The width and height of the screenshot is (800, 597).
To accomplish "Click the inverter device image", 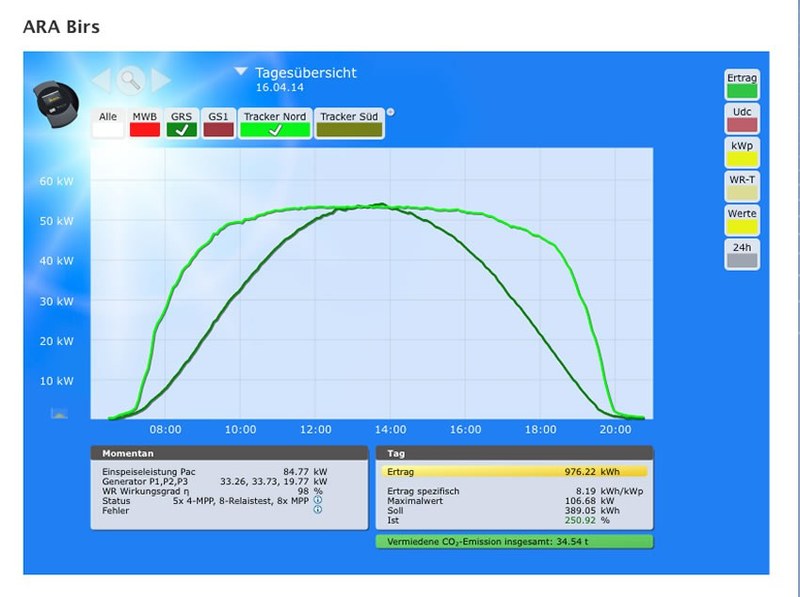I will click(56, 104).
